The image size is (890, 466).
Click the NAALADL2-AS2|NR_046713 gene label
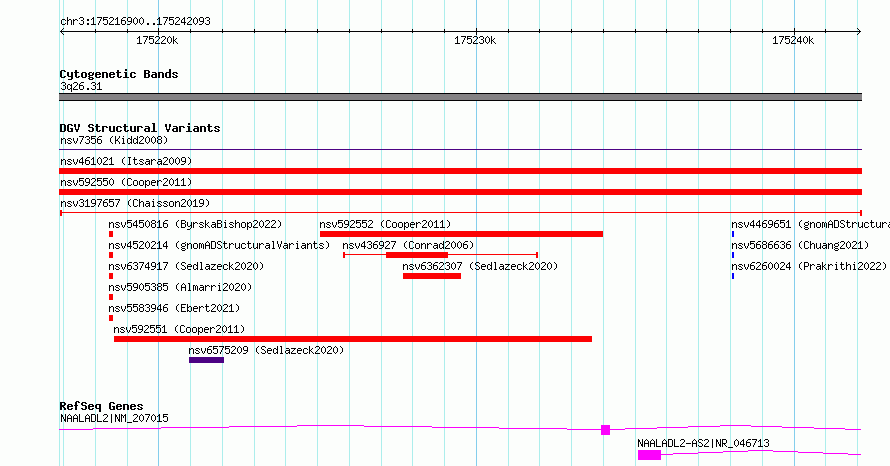(x=703, y=443)
